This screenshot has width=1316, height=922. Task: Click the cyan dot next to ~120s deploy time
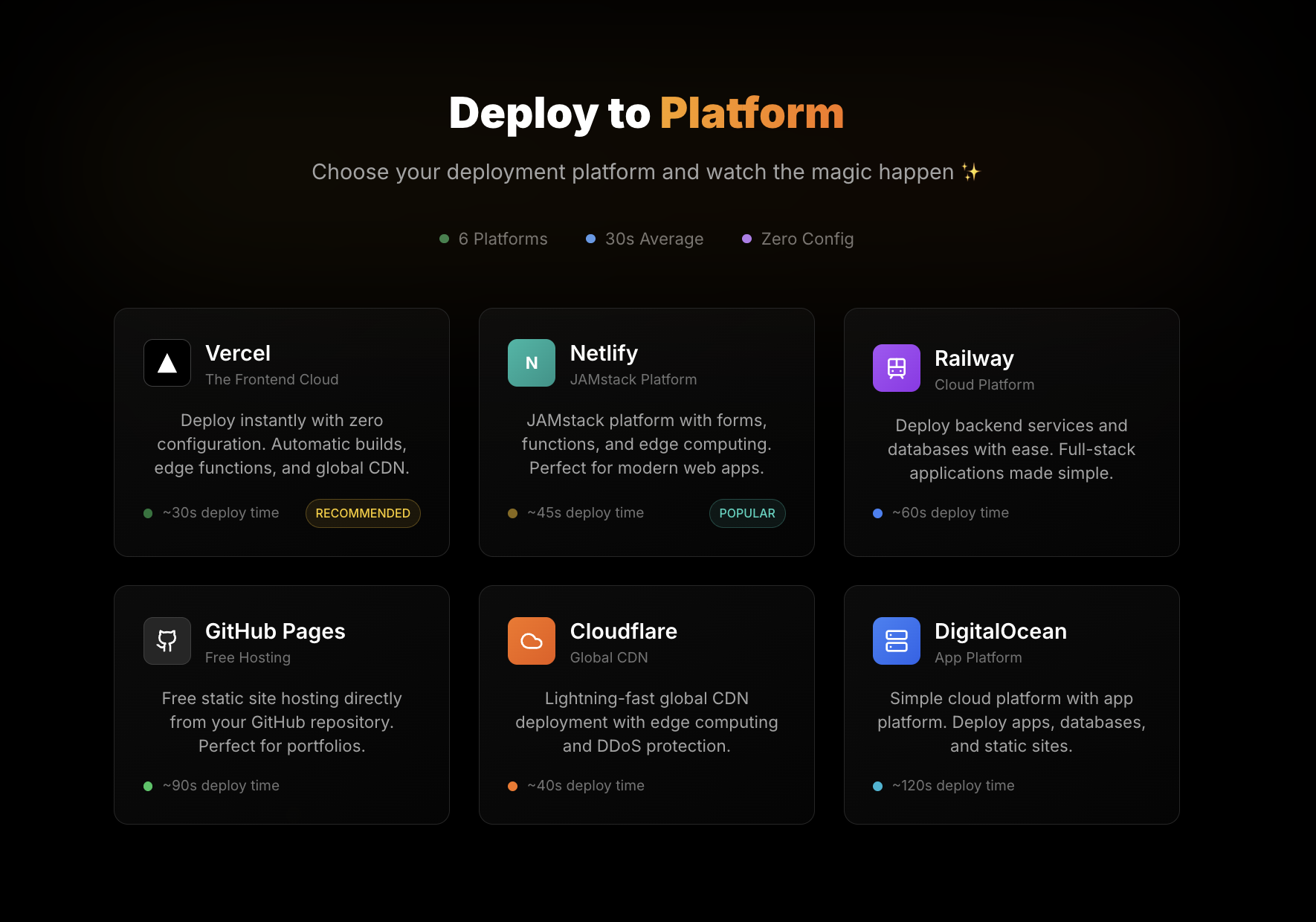(x=877, y=786)
